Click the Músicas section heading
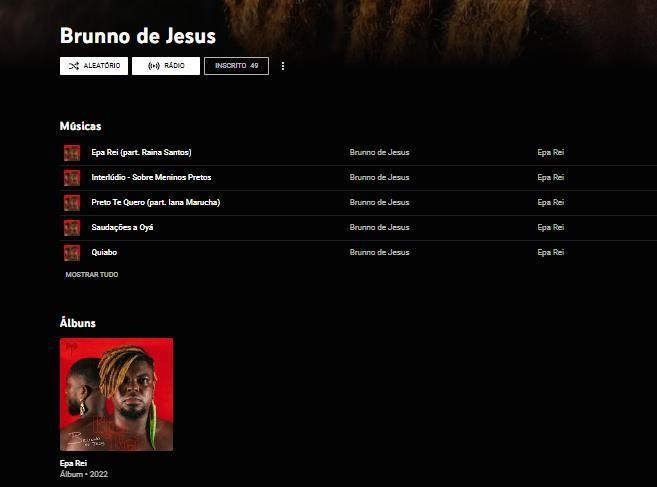 tap(80, 126)
